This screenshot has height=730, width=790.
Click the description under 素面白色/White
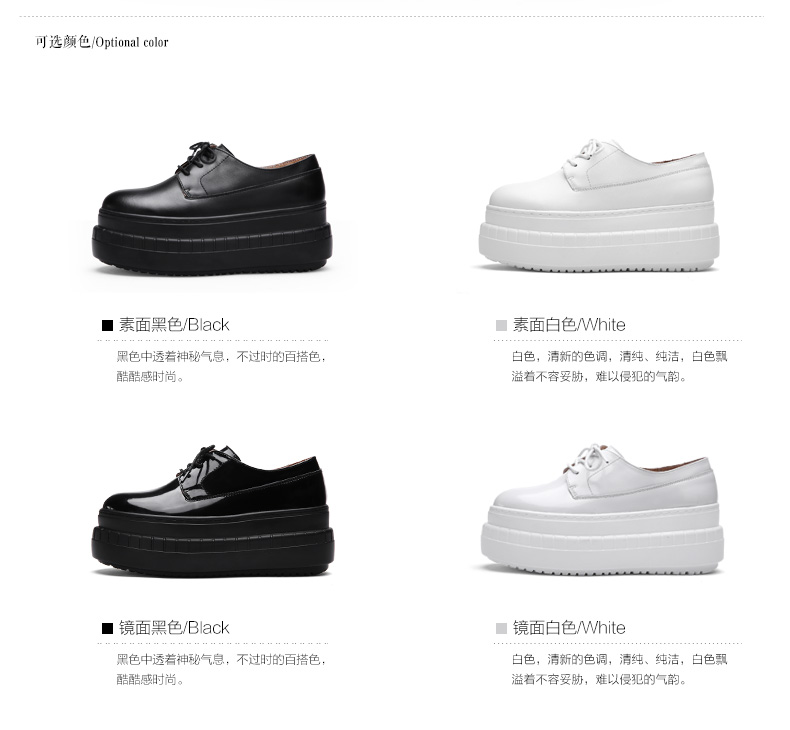[620, 367]
